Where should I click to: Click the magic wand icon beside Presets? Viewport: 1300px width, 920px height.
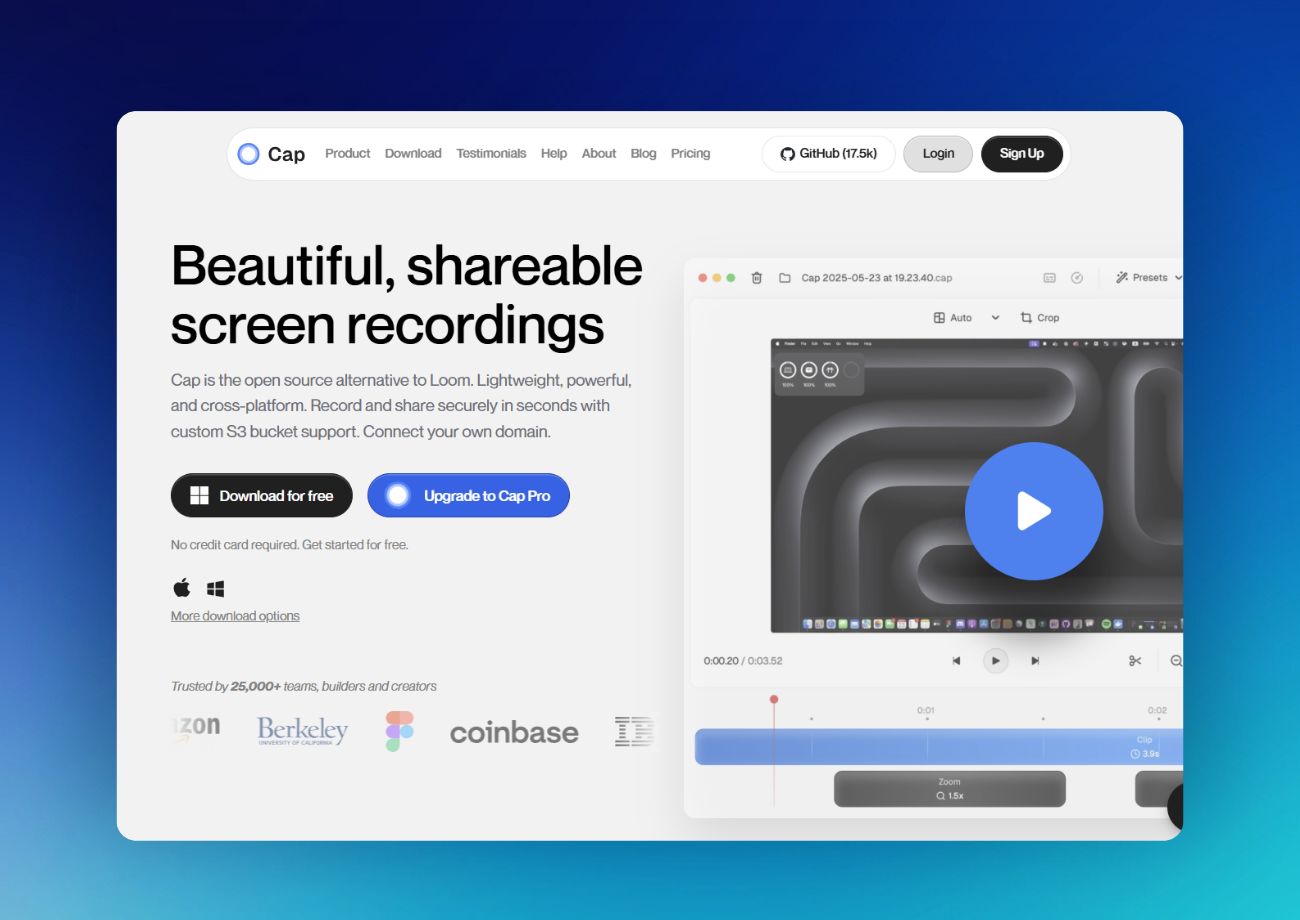(x=1122, y=278)
